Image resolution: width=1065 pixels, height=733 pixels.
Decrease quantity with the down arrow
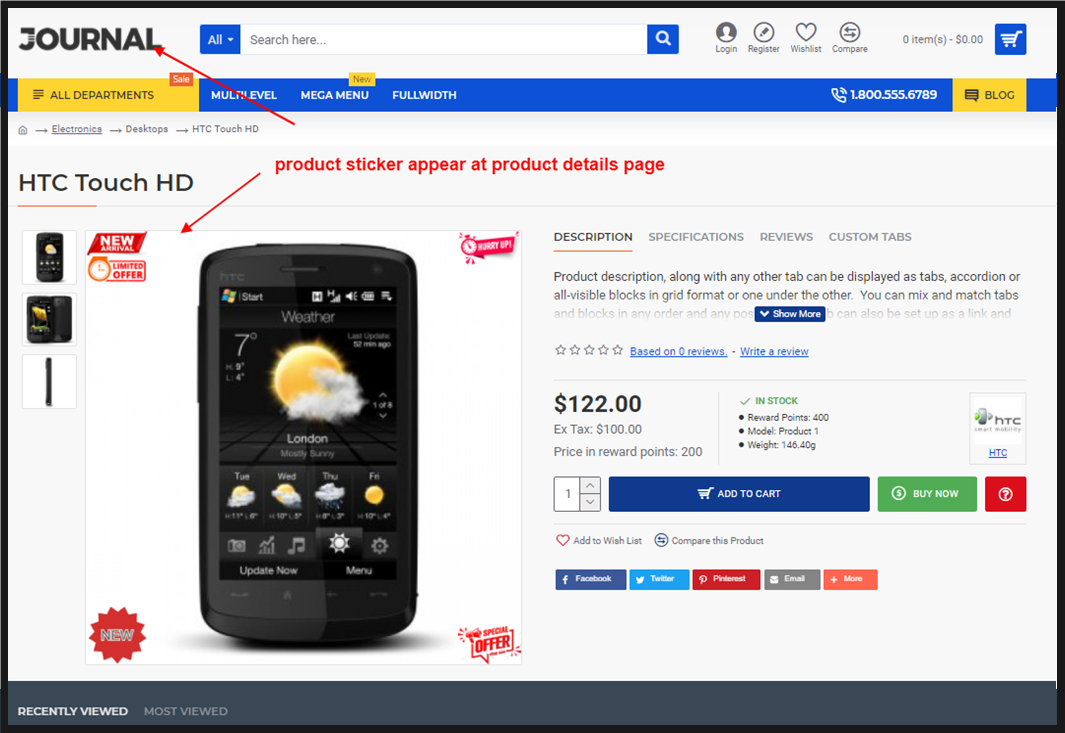click(590, 503)
